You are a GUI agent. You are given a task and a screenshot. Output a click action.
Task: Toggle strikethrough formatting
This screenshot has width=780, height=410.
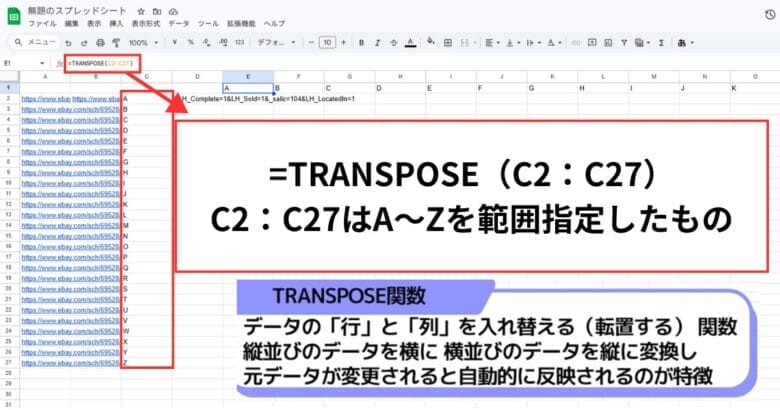393,43
